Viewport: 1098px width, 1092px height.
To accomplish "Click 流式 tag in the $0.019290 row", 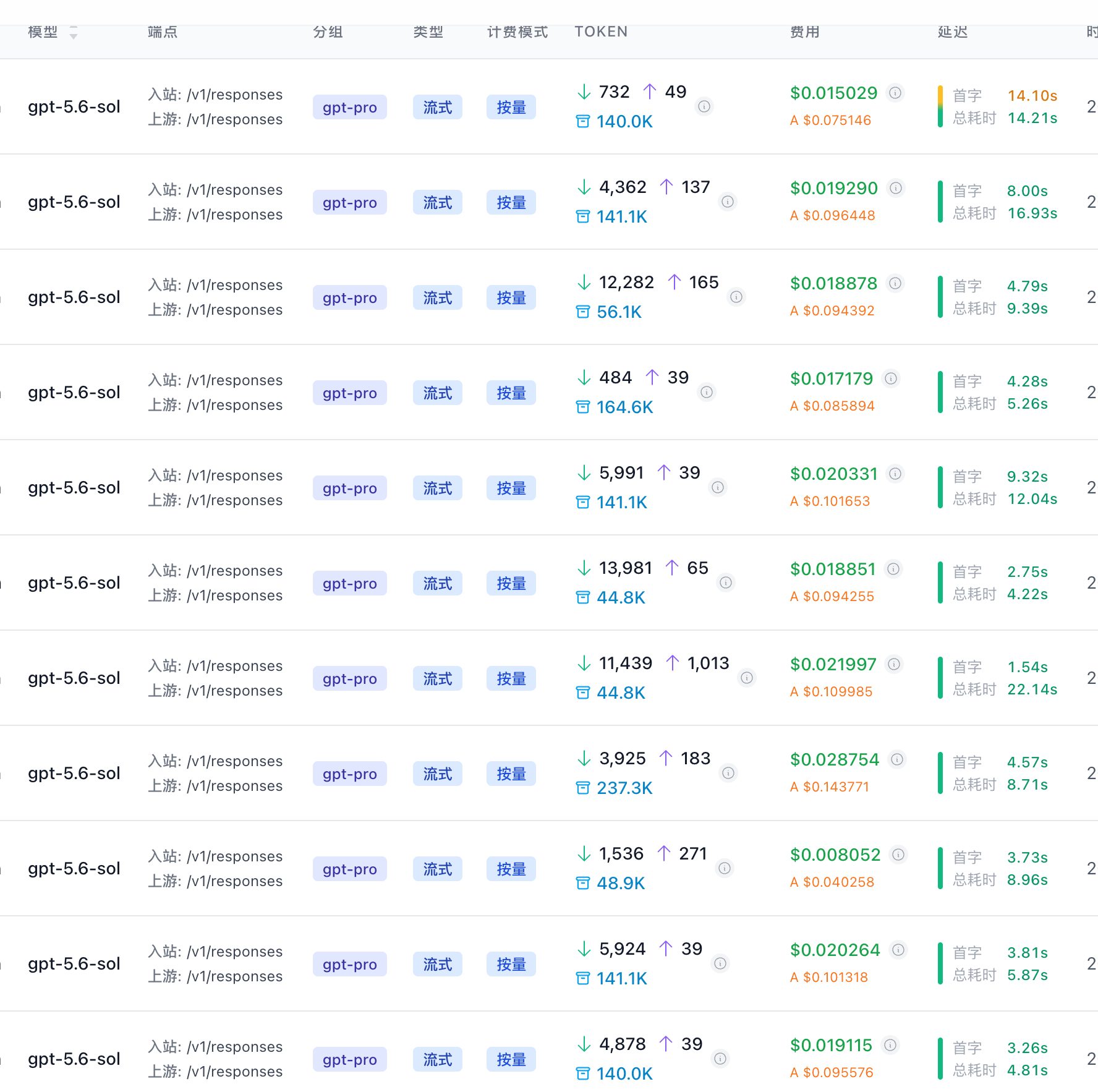I will [x=438, y=202].
